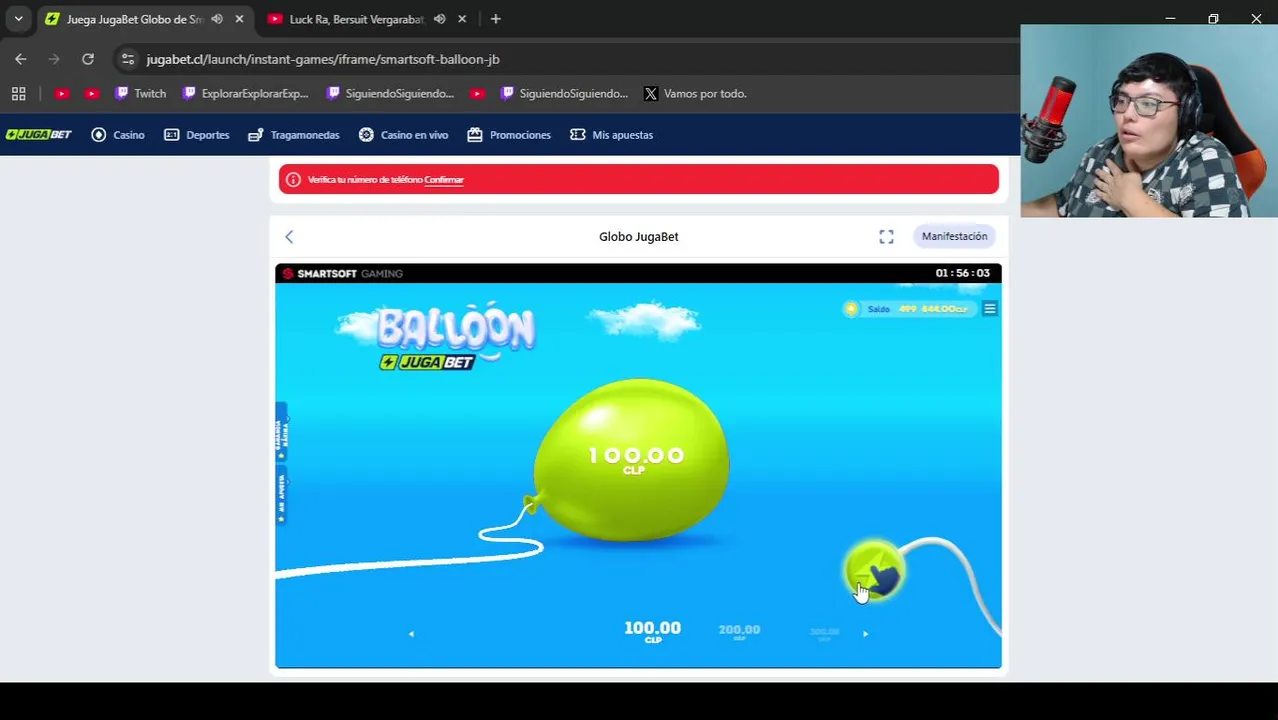Click the Globo JugaBet title text
This screenshot has width=1278, height=720.
tap(638, 237)
